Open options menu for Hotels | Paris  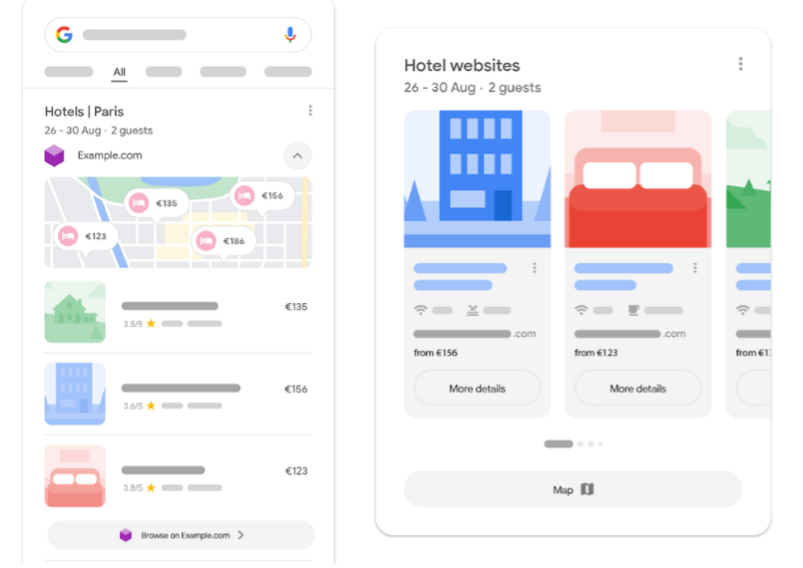310,111
